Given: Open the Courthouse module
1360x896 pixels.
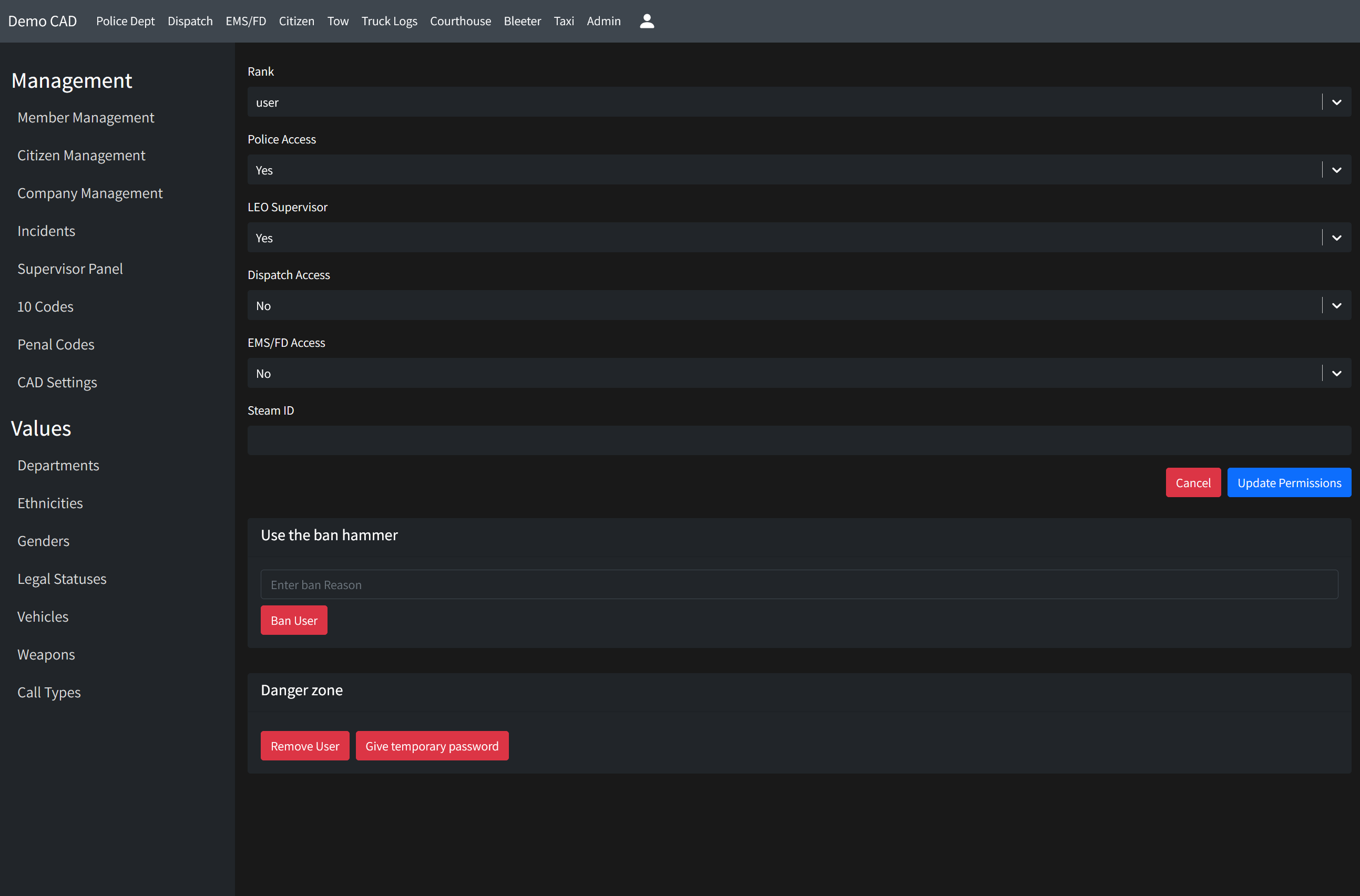Looking at the screenshot, I should tap(459, 21).
